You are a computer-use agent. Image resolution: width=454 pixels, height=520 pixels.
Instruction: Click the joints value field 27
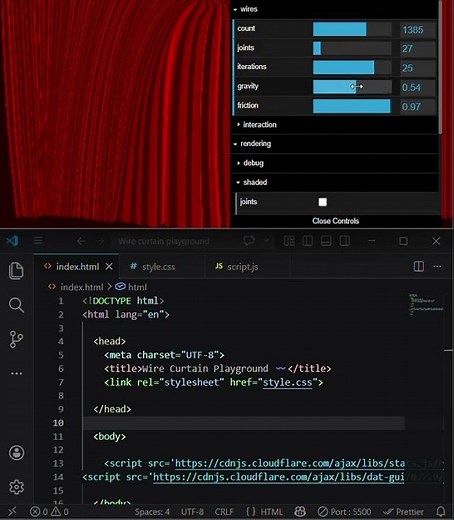418,49
